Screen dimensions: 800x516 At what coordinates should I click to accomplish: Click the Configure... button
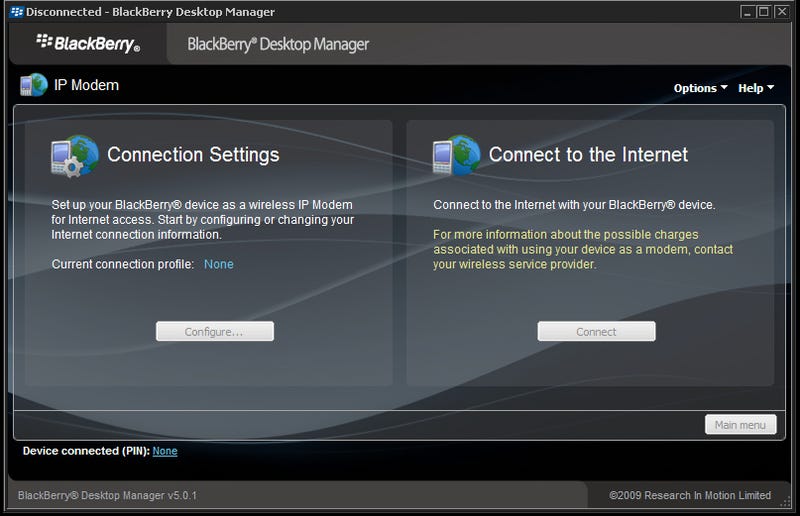215,331
